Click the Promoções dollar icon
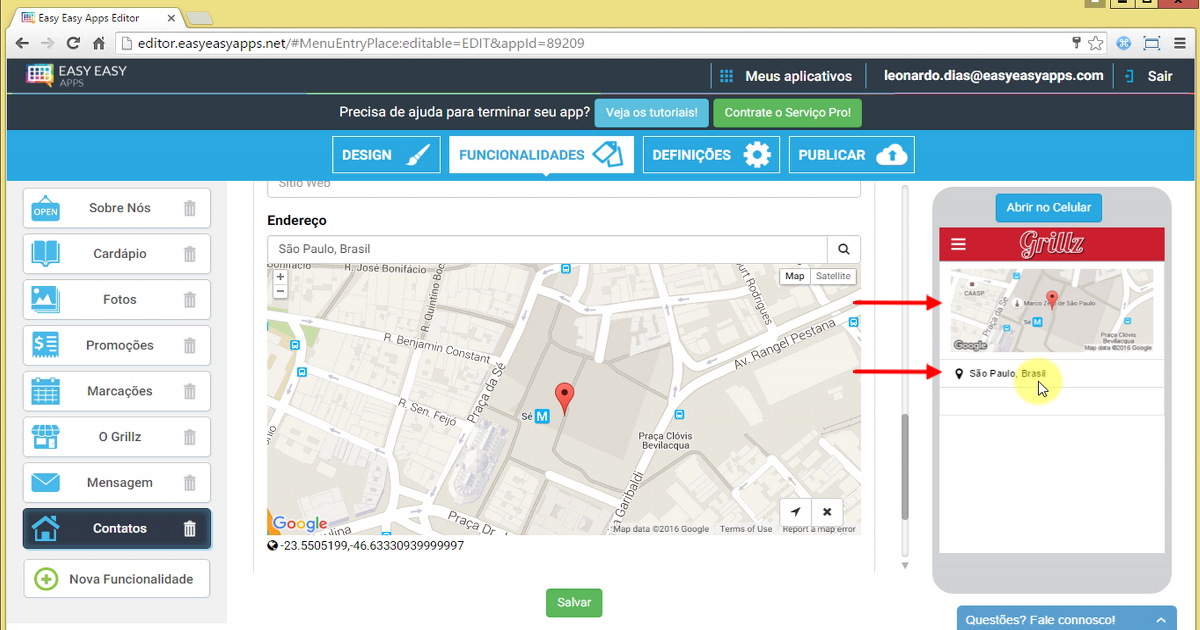 [45, 345]
